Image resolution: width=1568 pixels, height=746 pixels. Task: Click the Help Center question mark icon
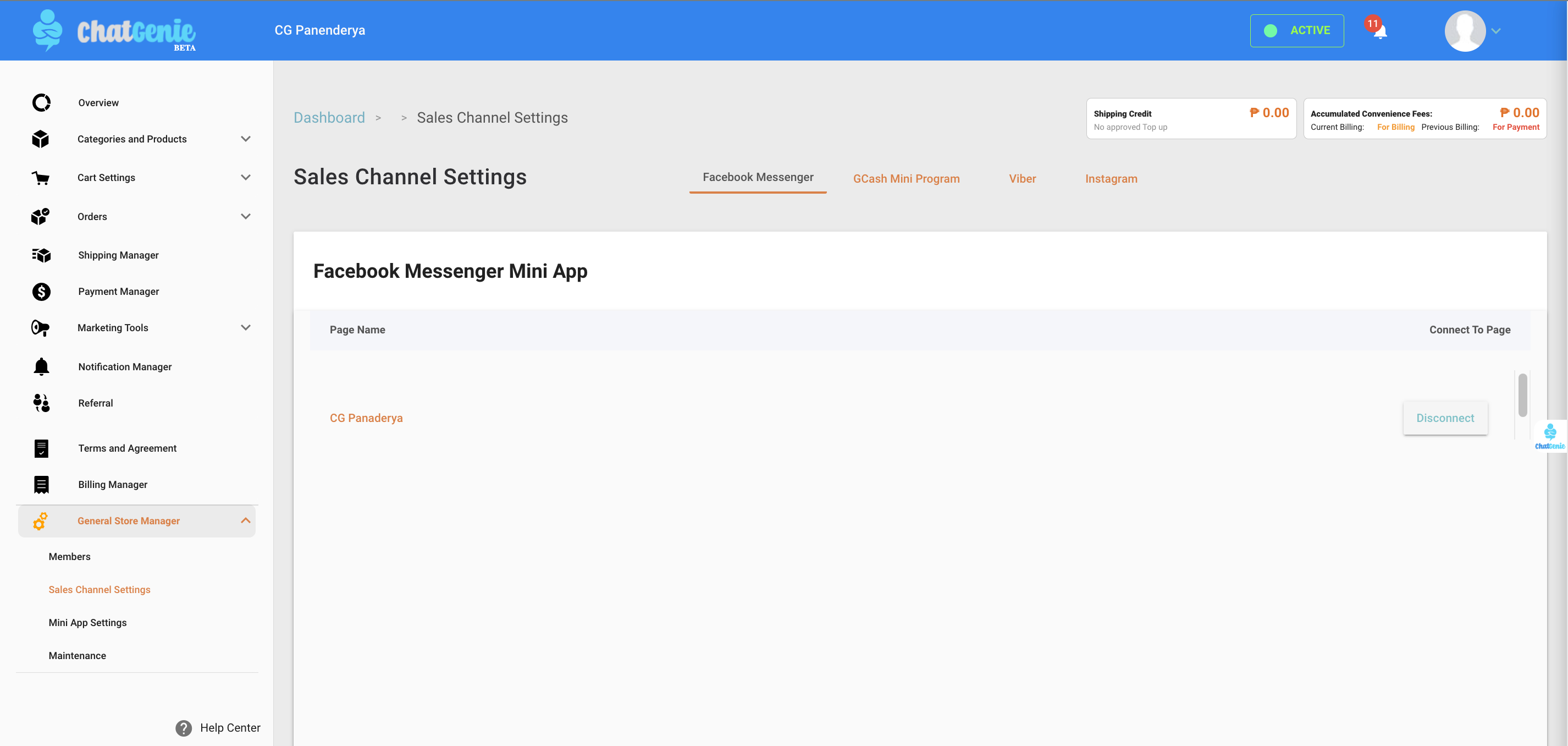click(184, 728)
